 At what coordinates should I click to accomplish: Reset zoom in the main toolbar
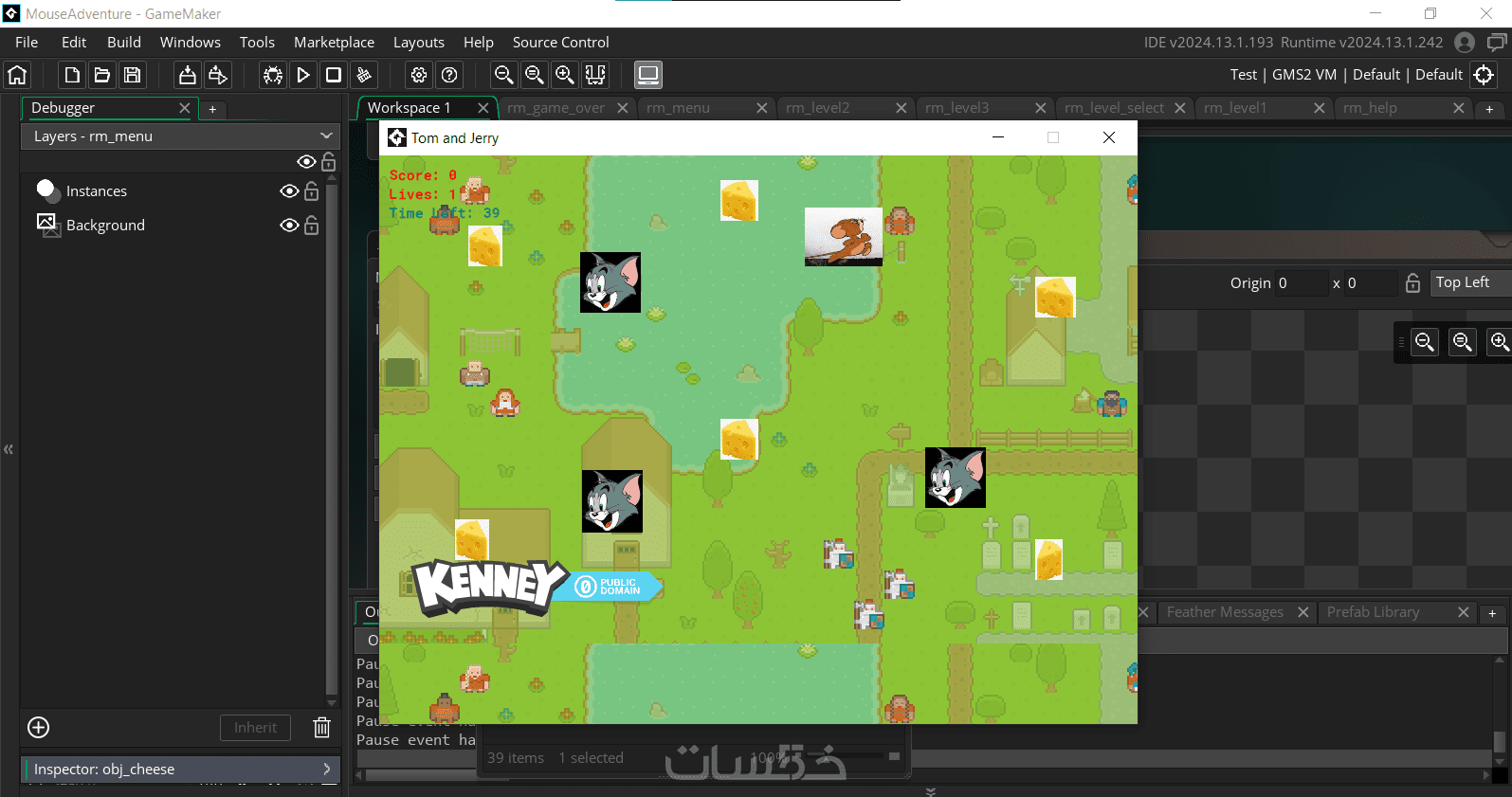tap(535, 75)
